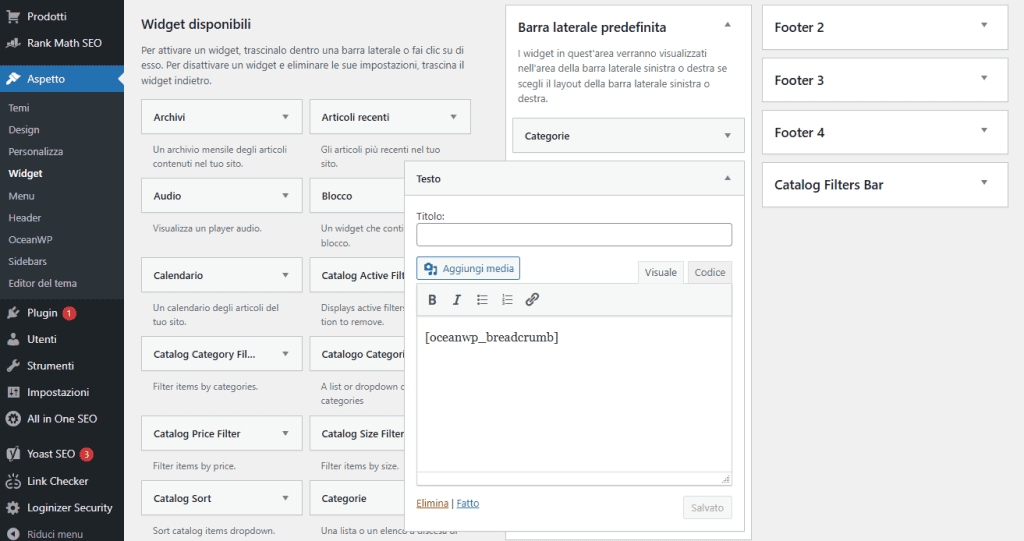Open the Sidebars submenu item
1024x541 pixels.
tap(27, 261)
